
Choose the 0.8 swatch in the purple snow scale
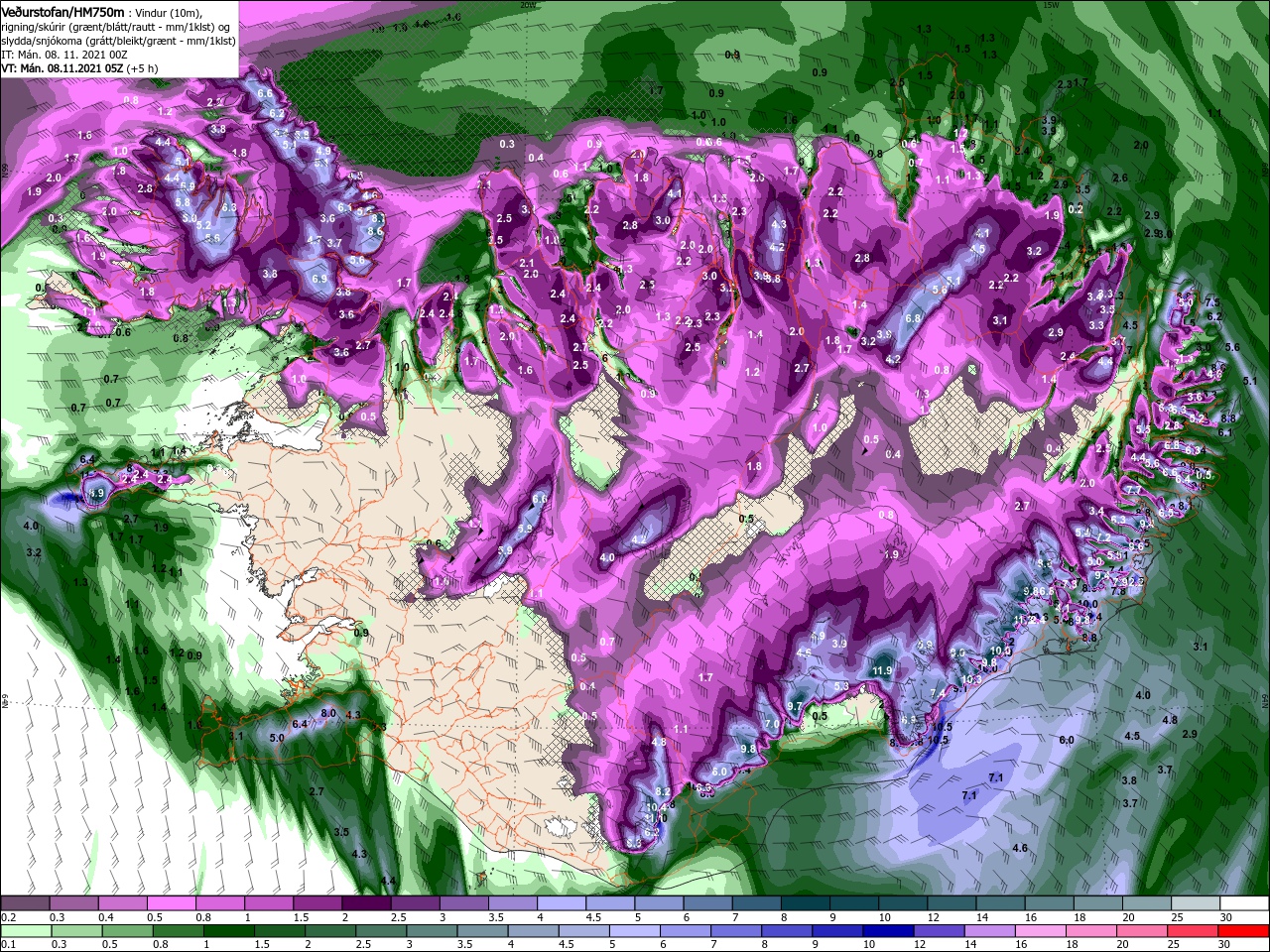[219, 903]
